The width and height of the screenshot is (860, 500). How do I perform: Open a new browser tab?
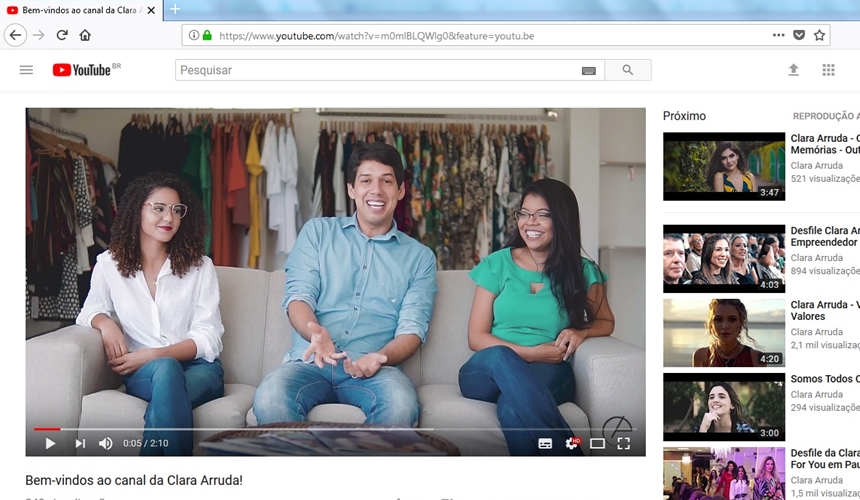click(175, 9)
